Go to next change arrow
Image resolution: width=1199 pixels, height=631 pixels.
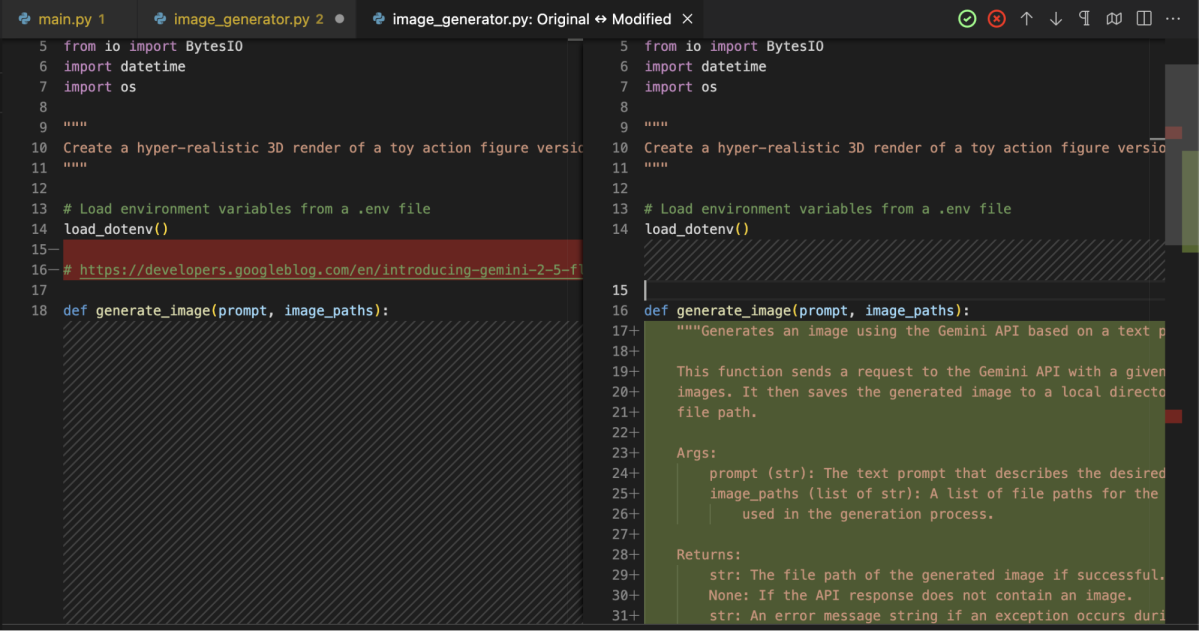point(1055,19)
